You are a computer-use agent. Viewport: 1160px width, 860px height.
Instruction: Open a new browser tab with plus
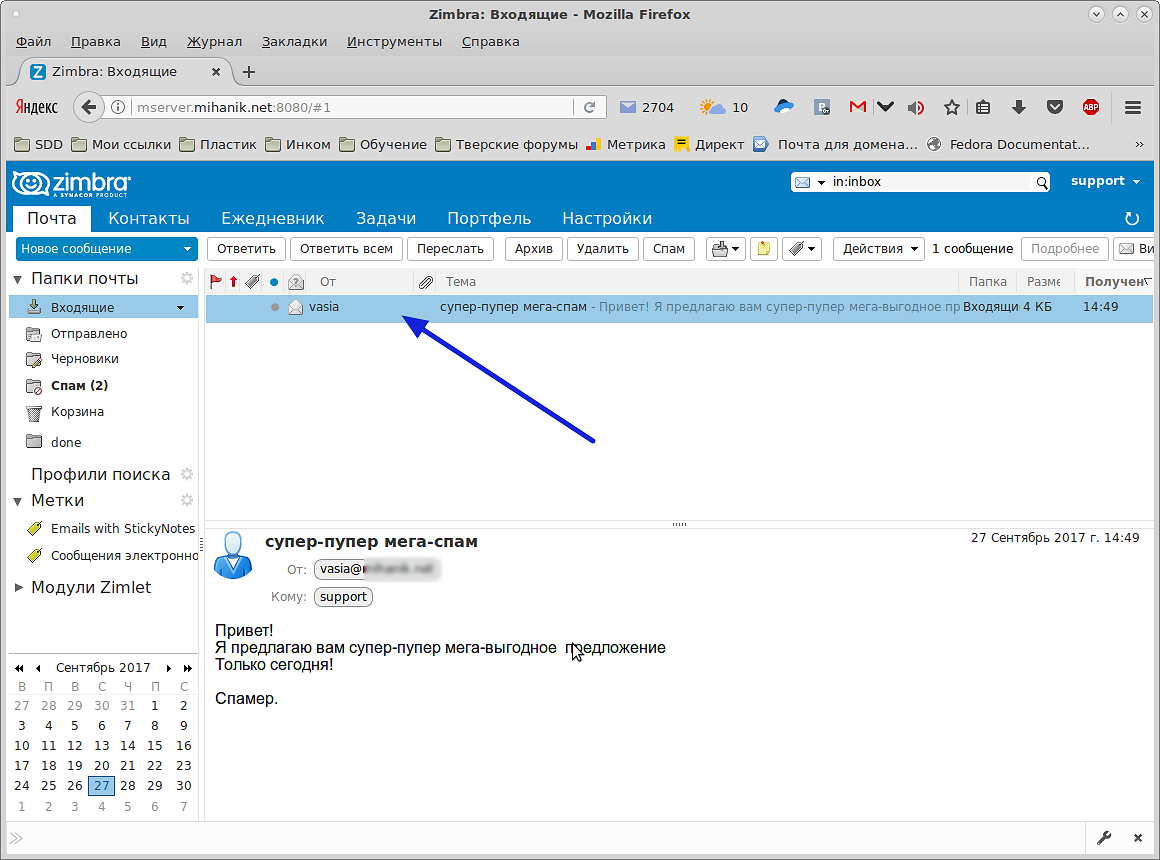point(249,72)
